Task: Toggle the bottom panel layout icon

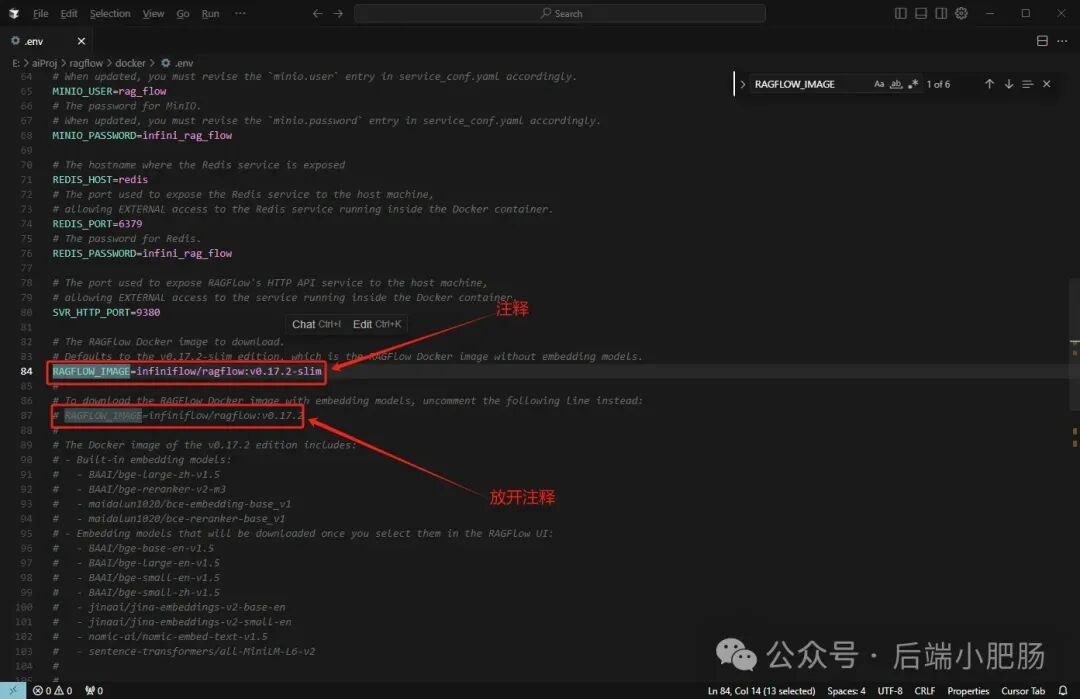Action: (921, 13)
